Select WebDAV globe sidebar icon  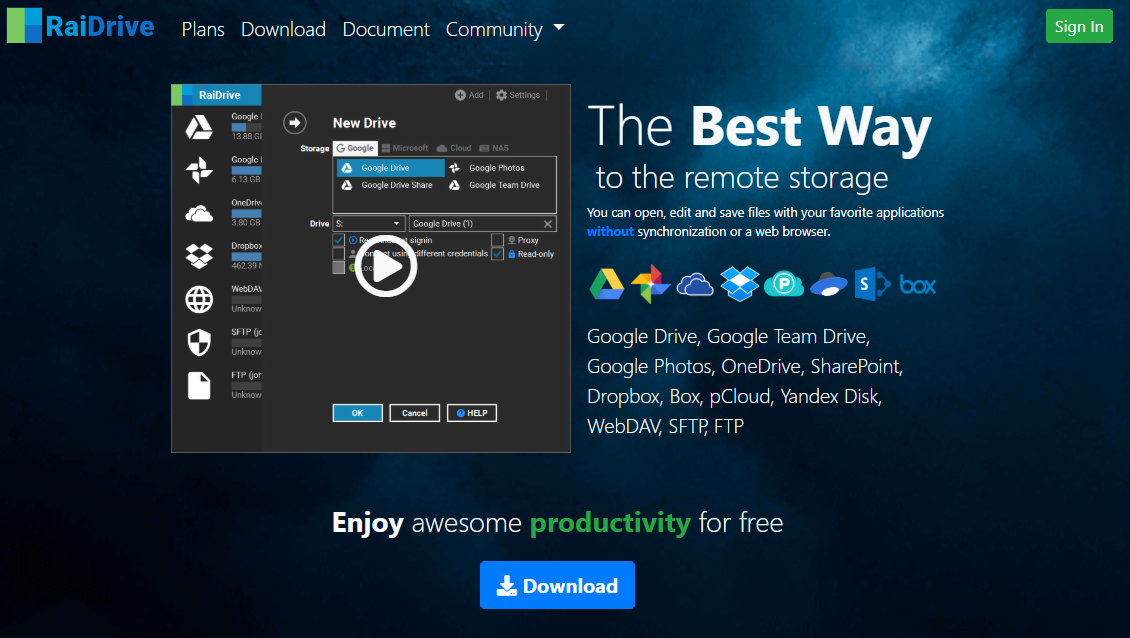(x=199, y=299)
